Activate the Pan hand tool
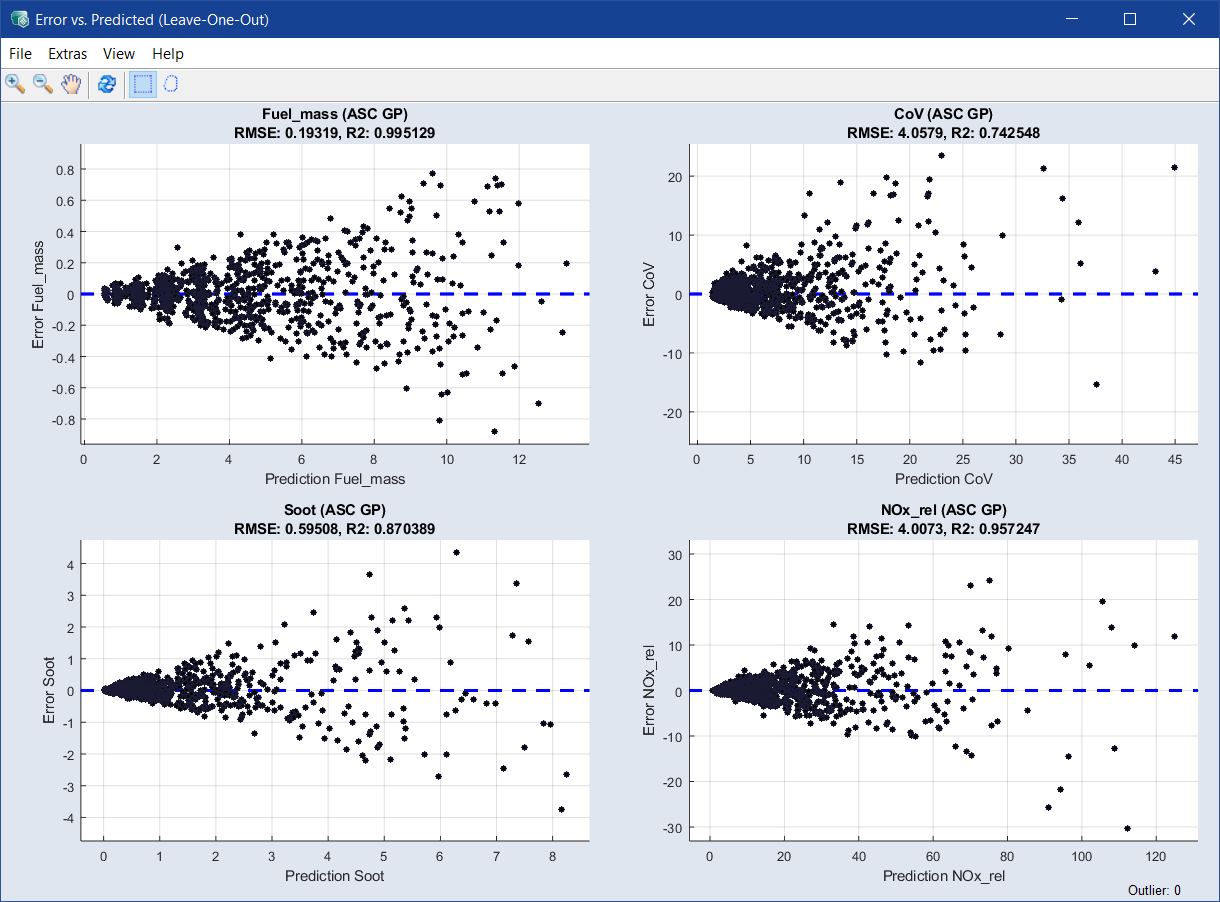 click(x=70, y=84)
